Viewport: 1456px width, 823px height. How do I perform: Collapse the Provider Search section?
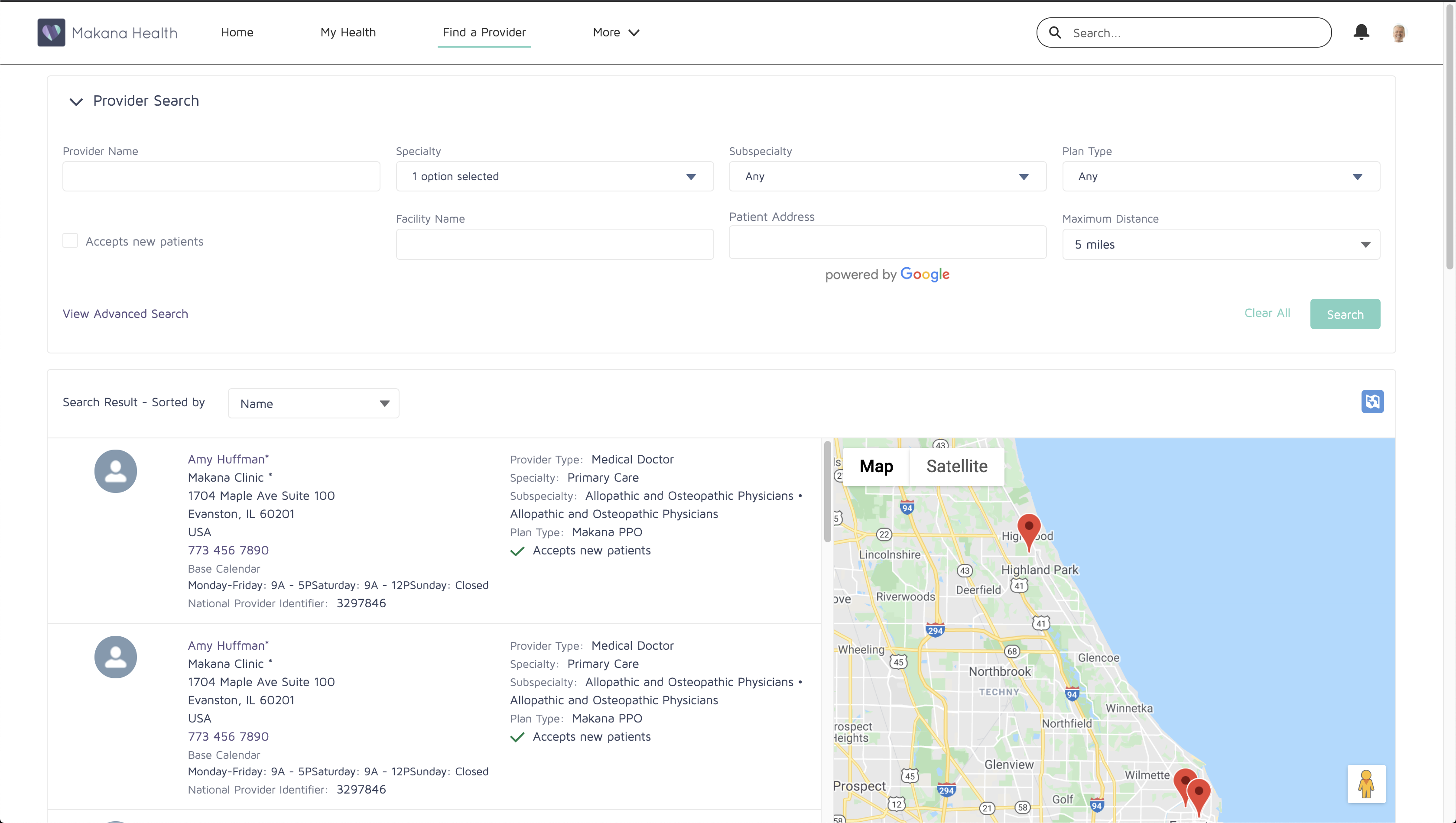click(x=76, y=102)
